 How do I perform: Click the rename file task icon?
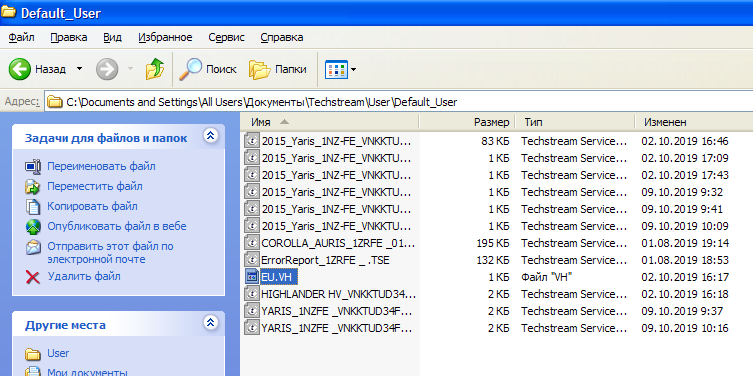[33, 167]
